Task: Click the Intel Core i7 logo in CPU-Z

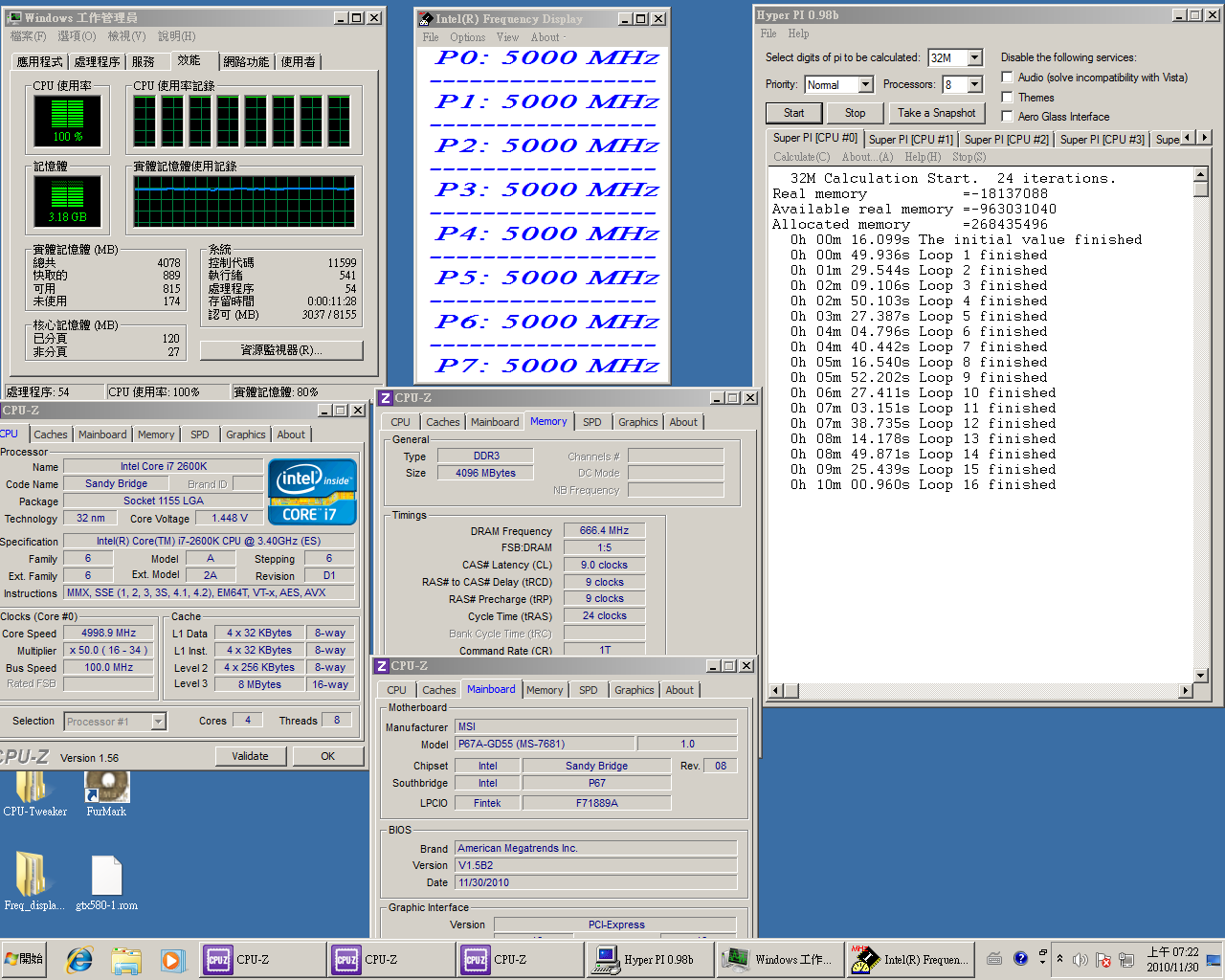Action: [x=312, y=491]
